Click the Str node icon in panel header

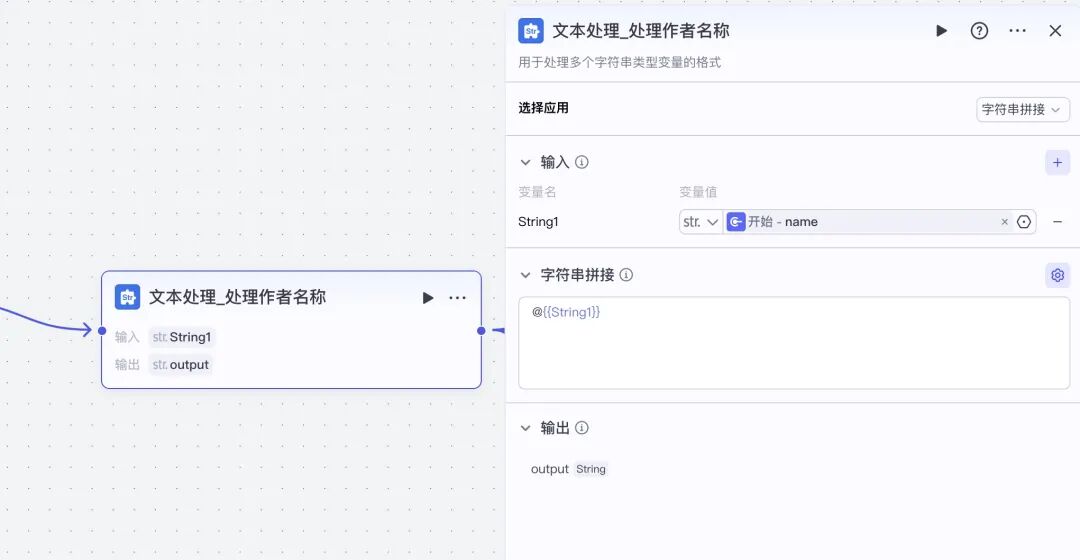(531, 31)
